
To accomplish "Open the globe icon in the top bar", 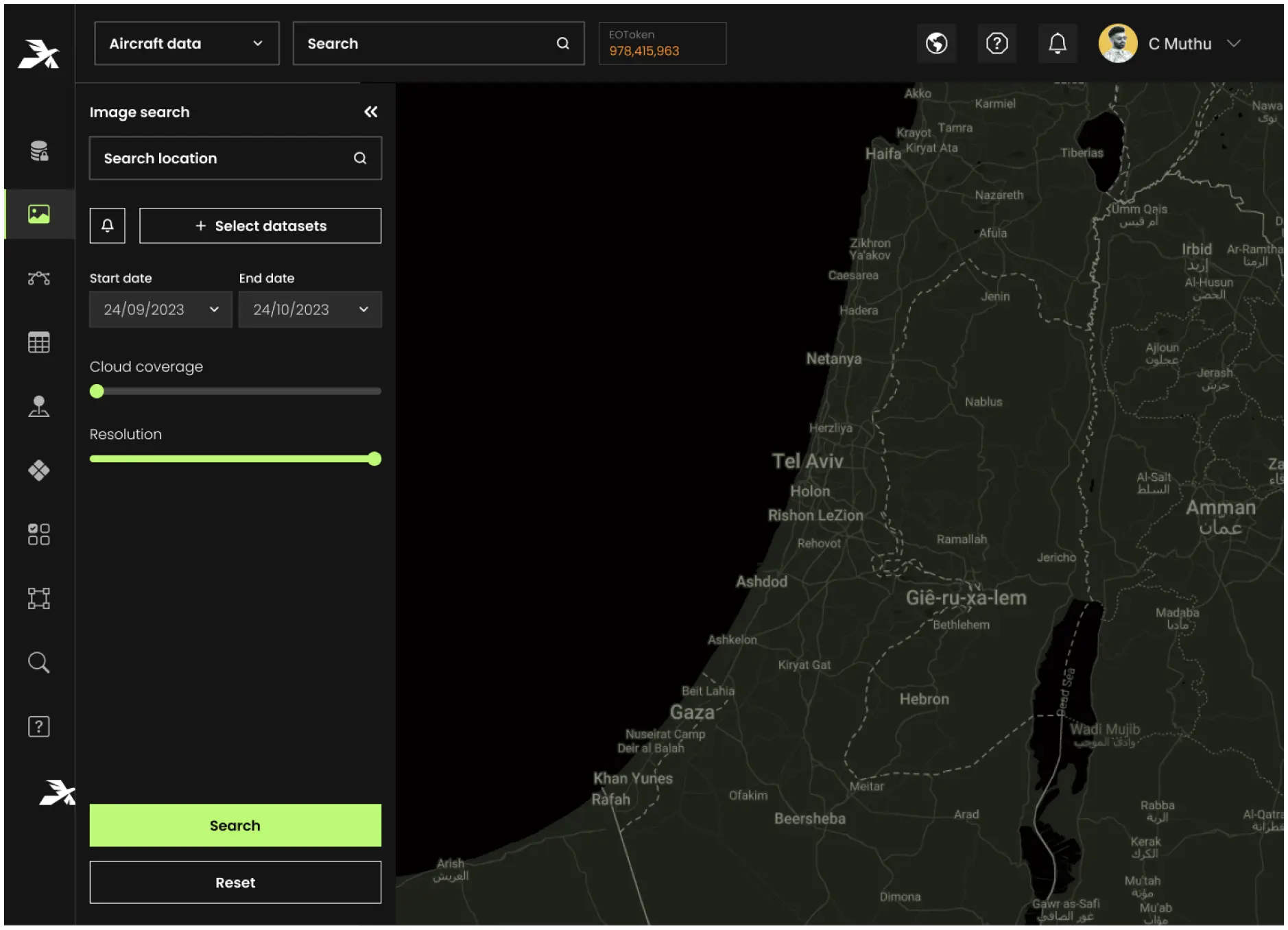I will point(936,44).
